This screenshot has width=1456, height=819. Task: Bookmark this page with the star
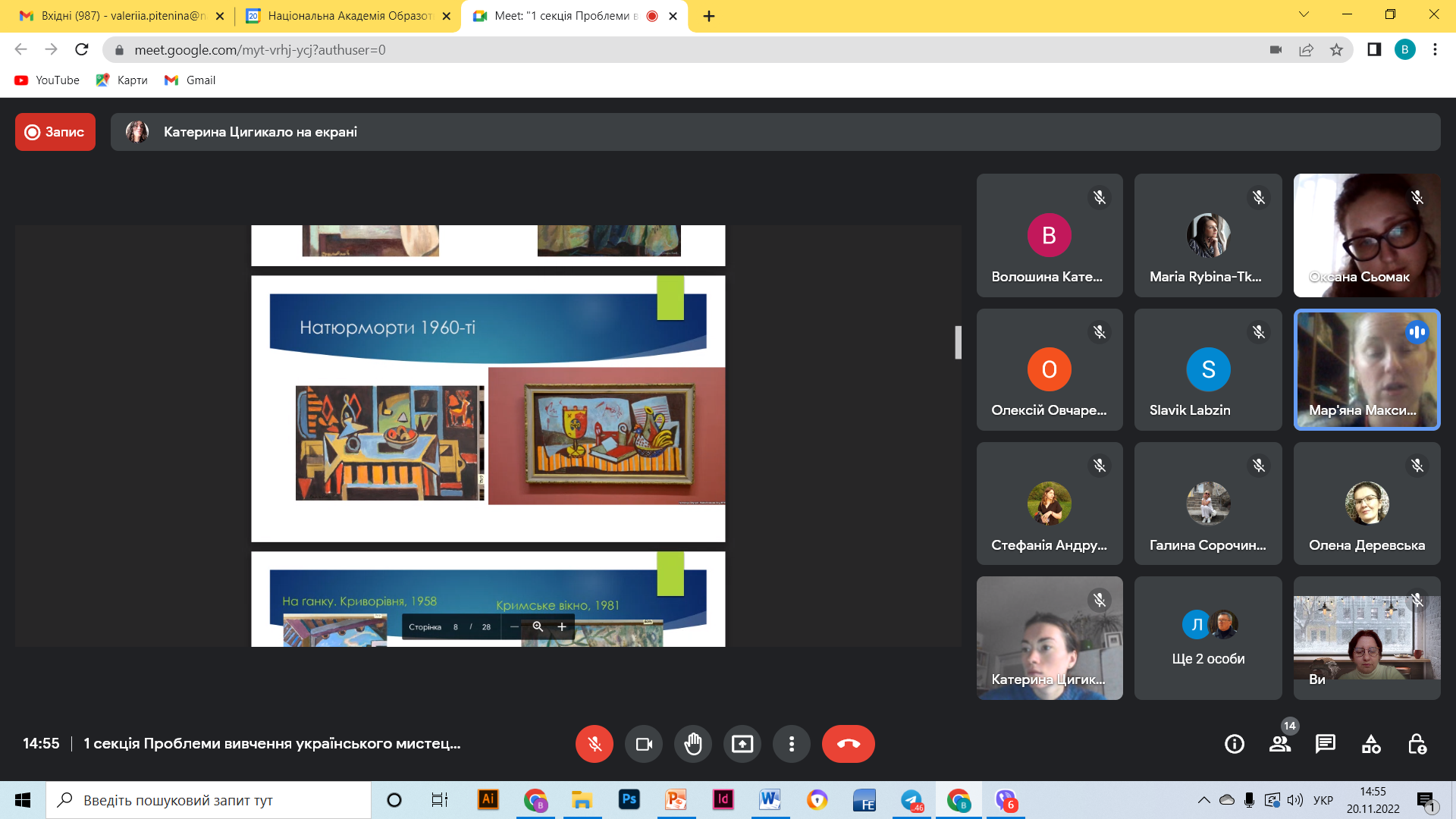[1336, 50]
